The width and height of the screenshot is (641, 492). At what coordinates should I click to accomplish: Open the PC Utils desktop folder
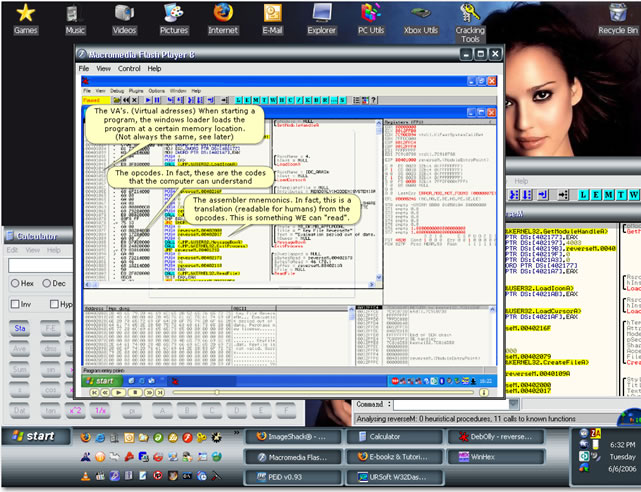click(371, 19)
